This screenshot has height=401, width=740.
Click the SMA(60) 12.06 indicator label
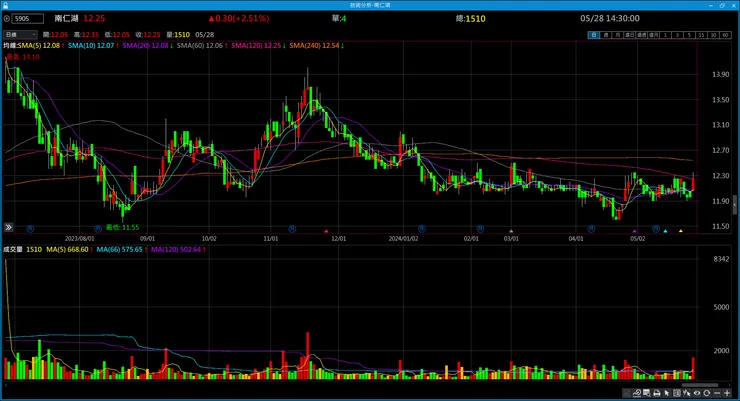(x=202, y=46)
